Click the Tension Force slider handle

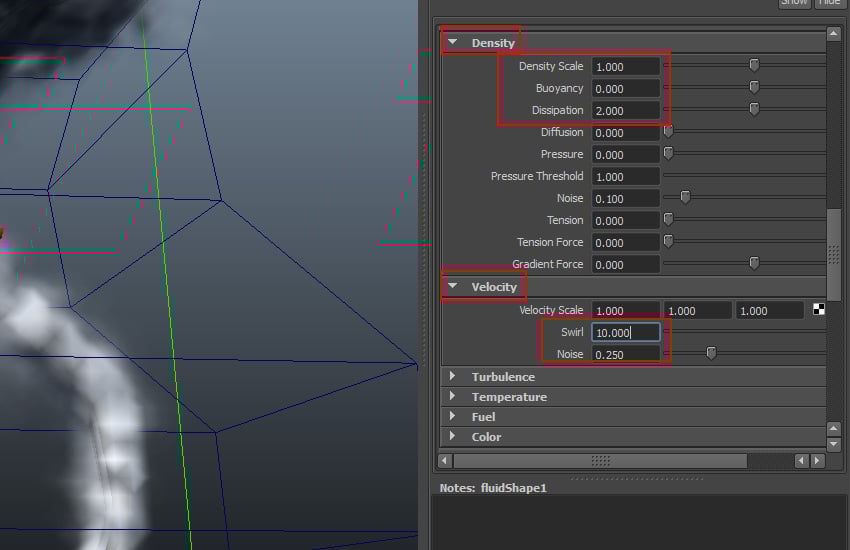point(668,241)
